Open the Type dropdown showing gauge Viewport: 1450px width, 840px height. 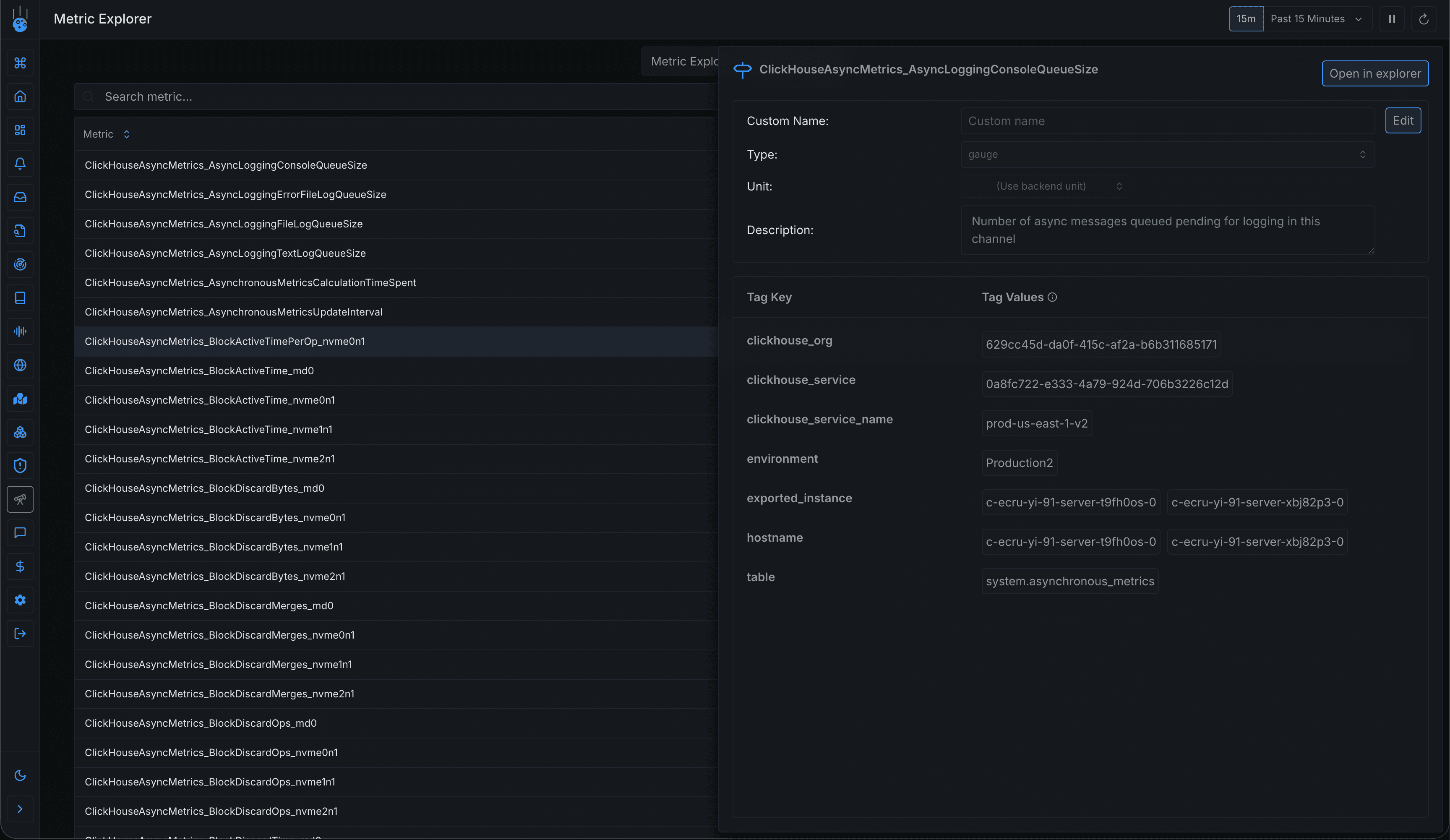1166,154
